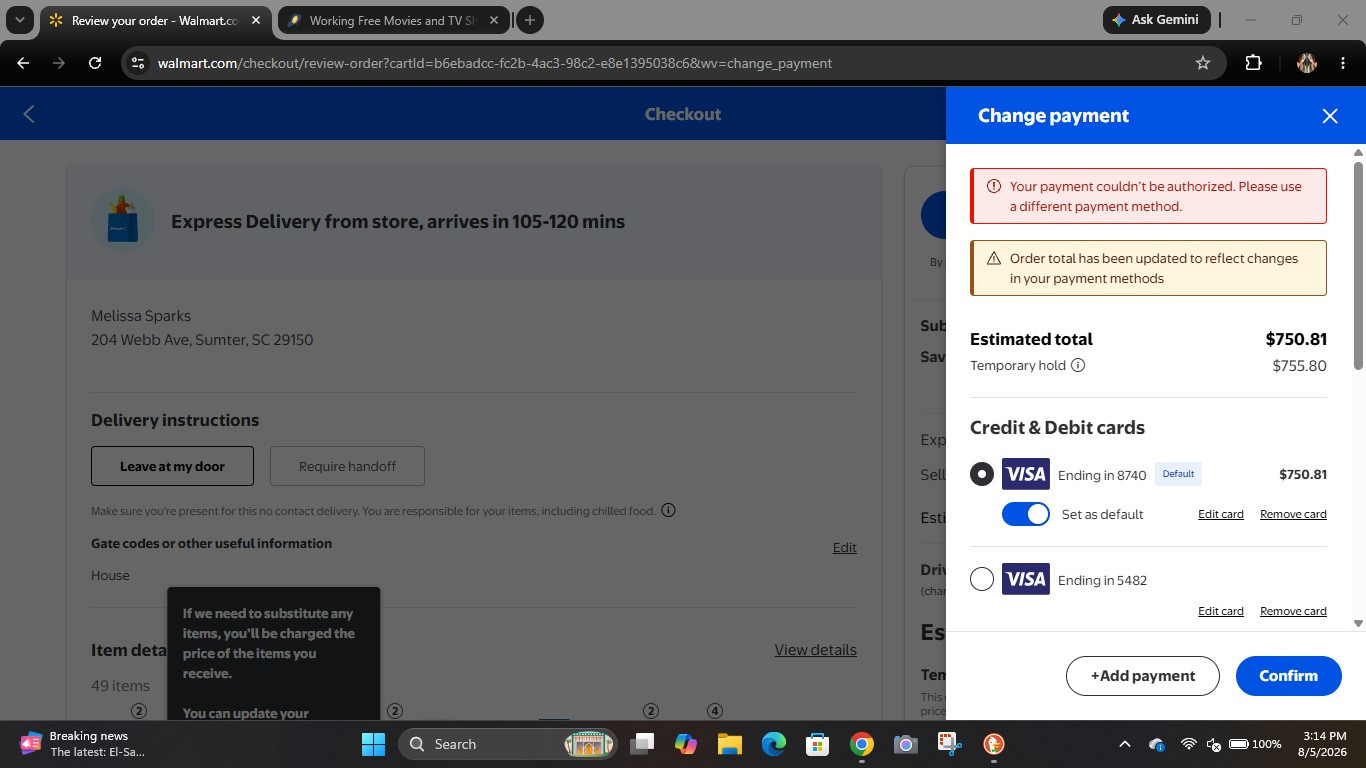
Task: Reload the Walmart page
Action: pos(95,63)
